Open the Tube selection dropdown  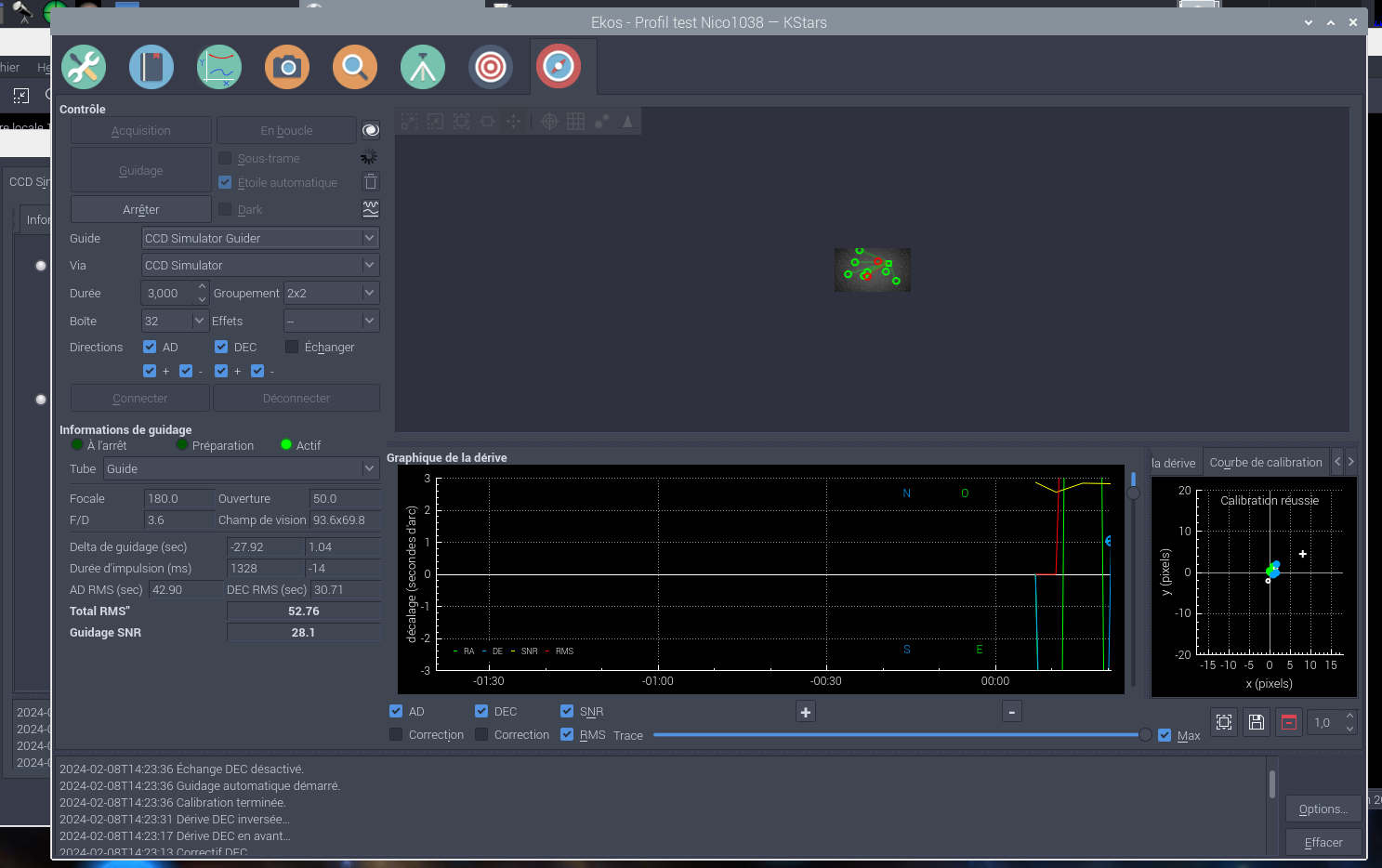pos(241,468)
